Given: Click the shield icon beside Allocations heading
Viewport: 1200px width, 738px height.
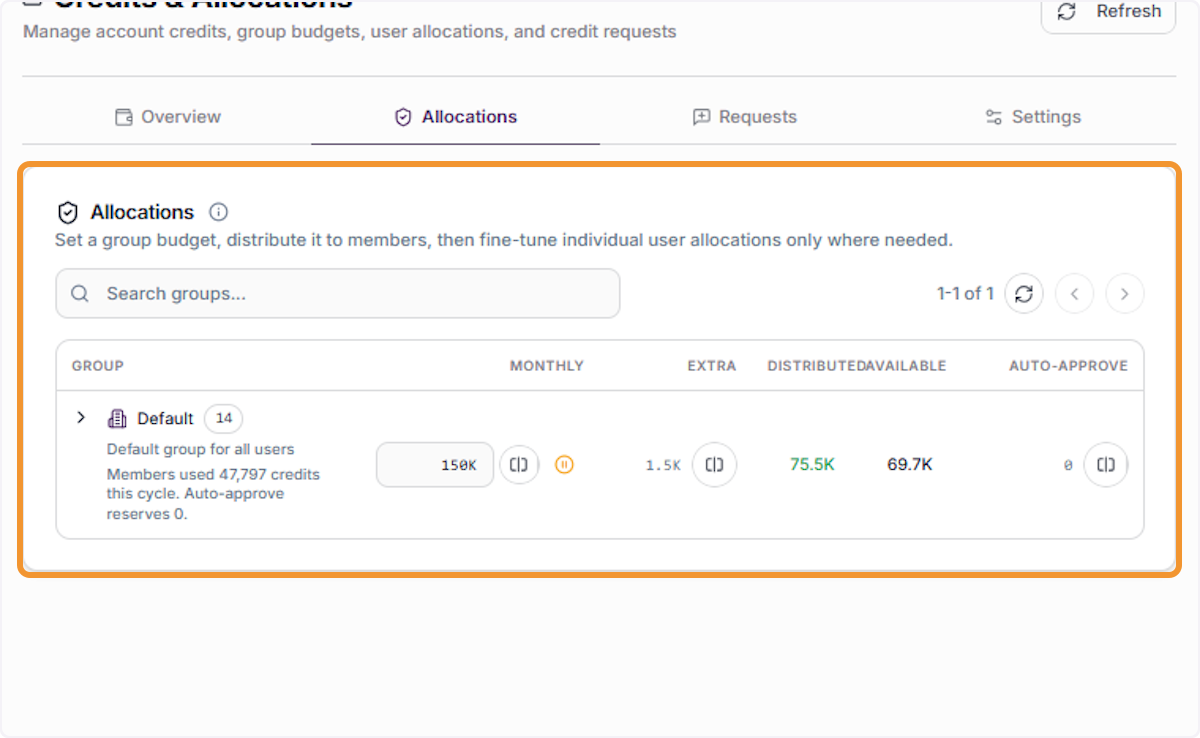Looking at the screenshot, I should (x=68, y=212).
